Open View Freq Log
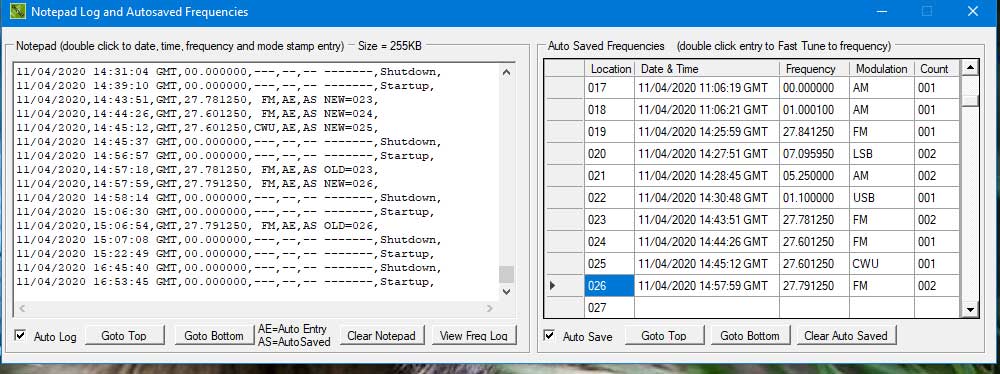The width and height of the screenshot is (1000, 374). point(474,336)
